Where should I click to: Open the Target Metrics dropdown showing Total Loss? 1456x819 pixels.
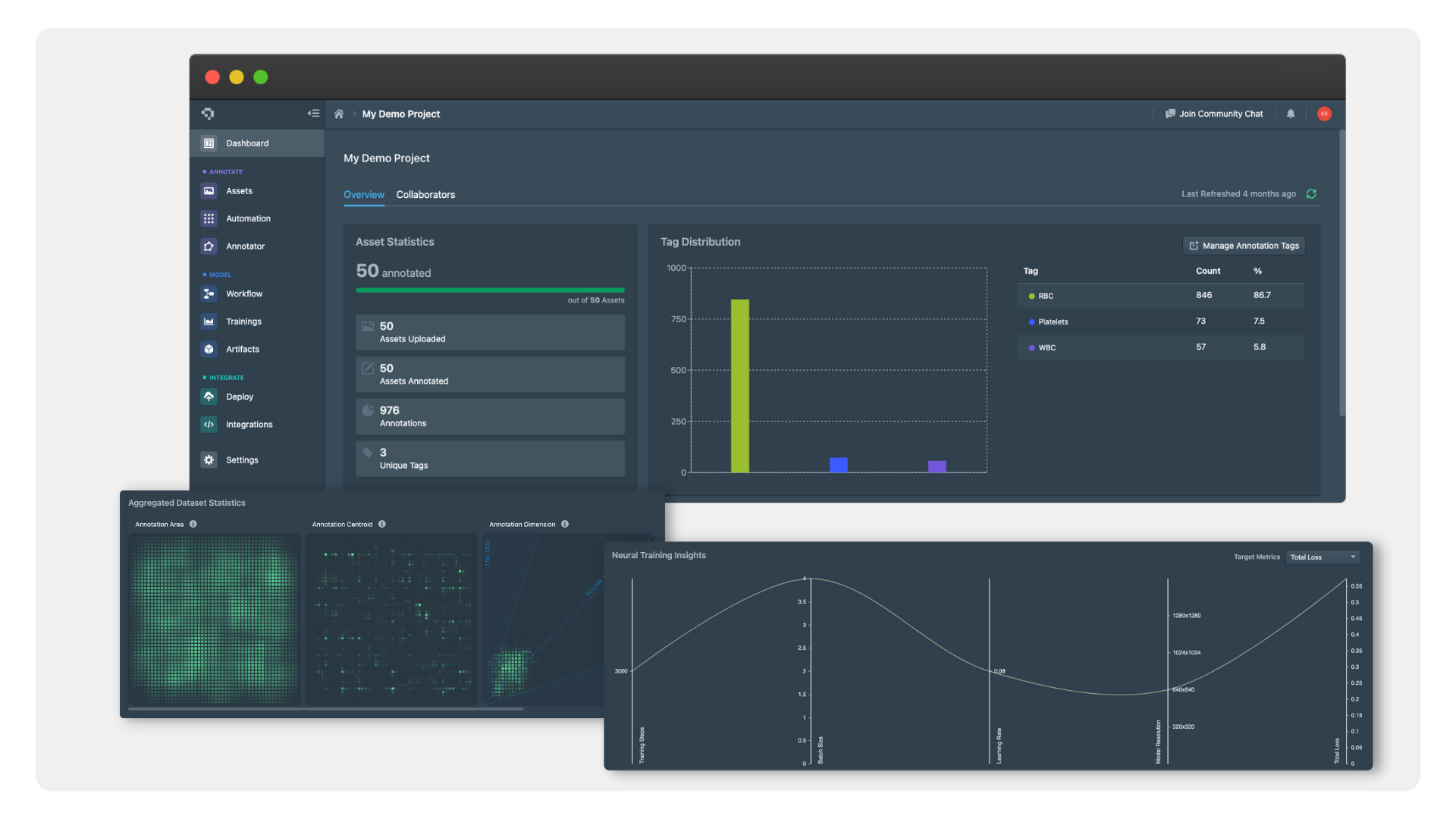point(1322,557)
